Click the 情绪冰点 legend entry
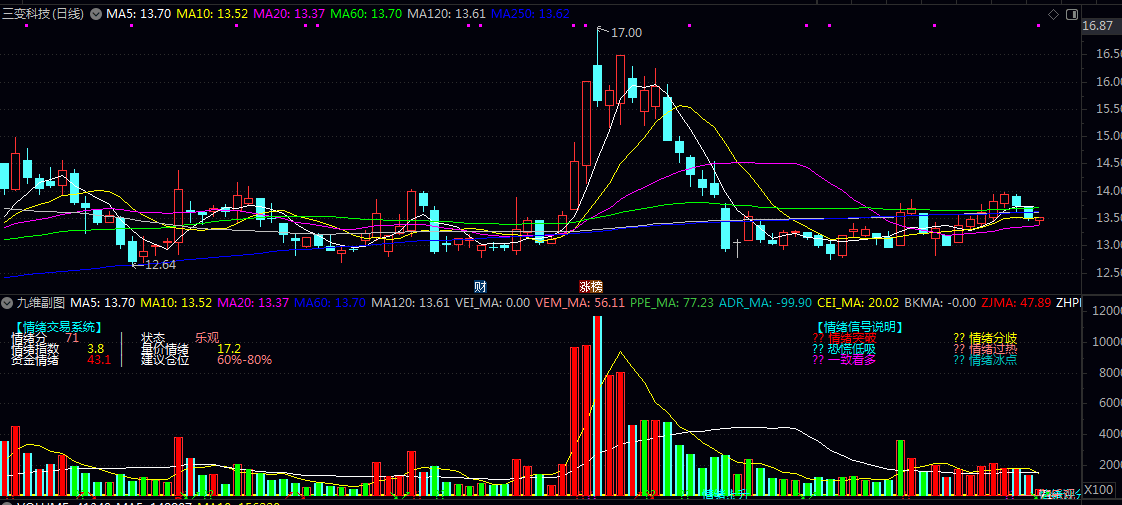The image size is (1122, 505). 985,360
